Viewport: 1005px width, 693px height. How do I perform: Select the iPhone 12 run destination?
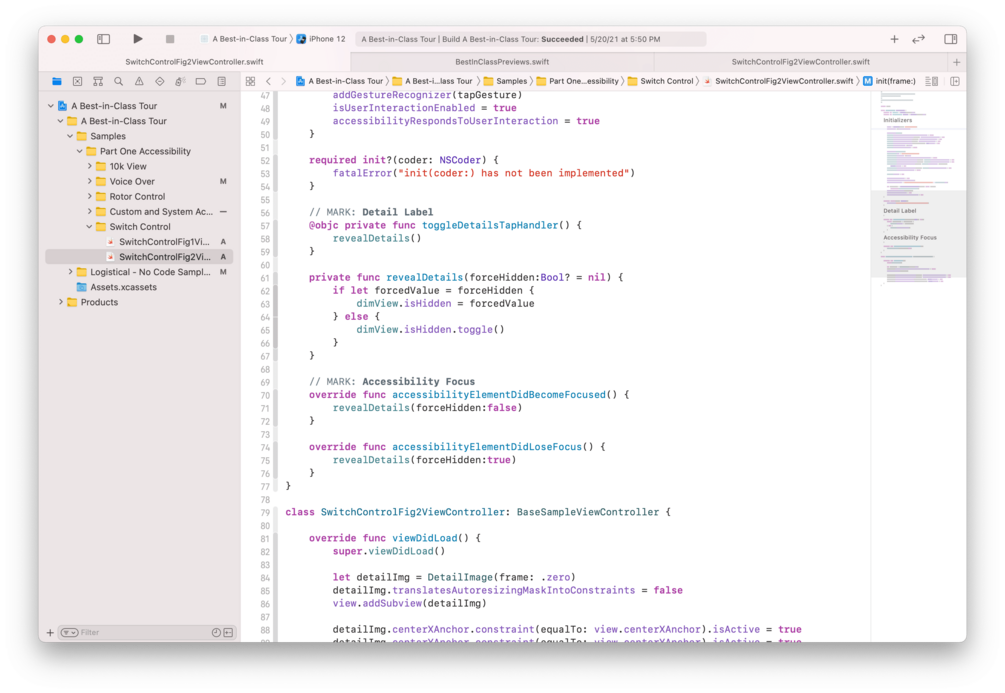click(320, 39)
